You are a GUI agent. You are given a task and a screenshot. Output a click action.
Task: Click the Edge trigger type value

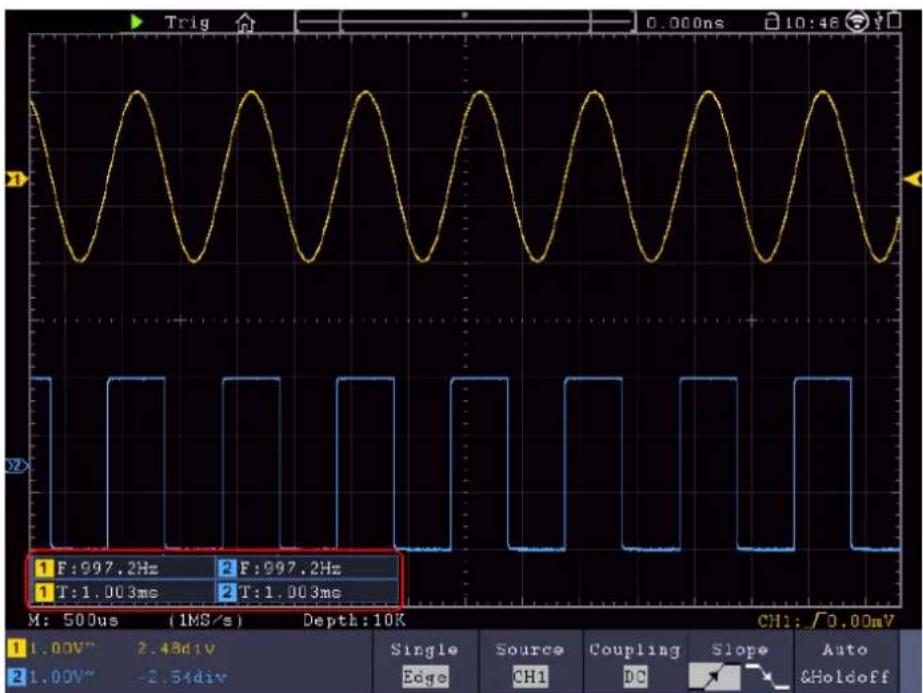[425, 677]
